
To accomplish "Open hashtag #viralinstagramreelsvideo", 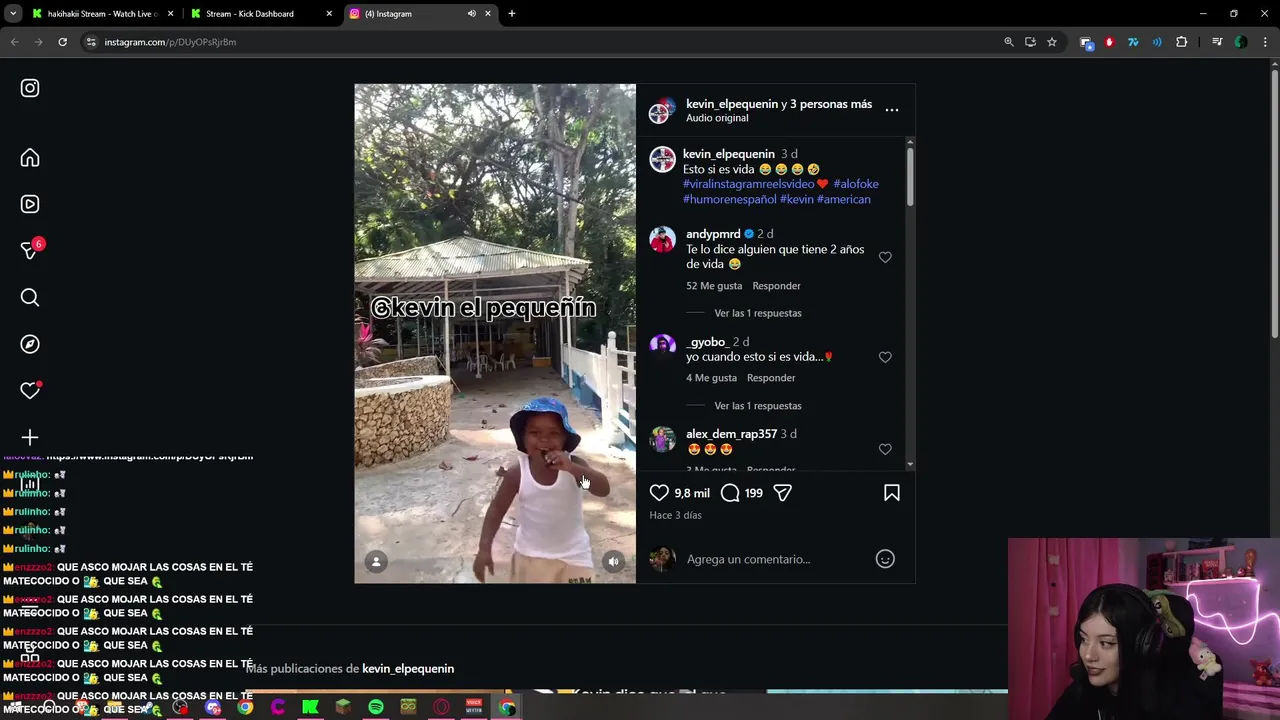I will (748, 184).
